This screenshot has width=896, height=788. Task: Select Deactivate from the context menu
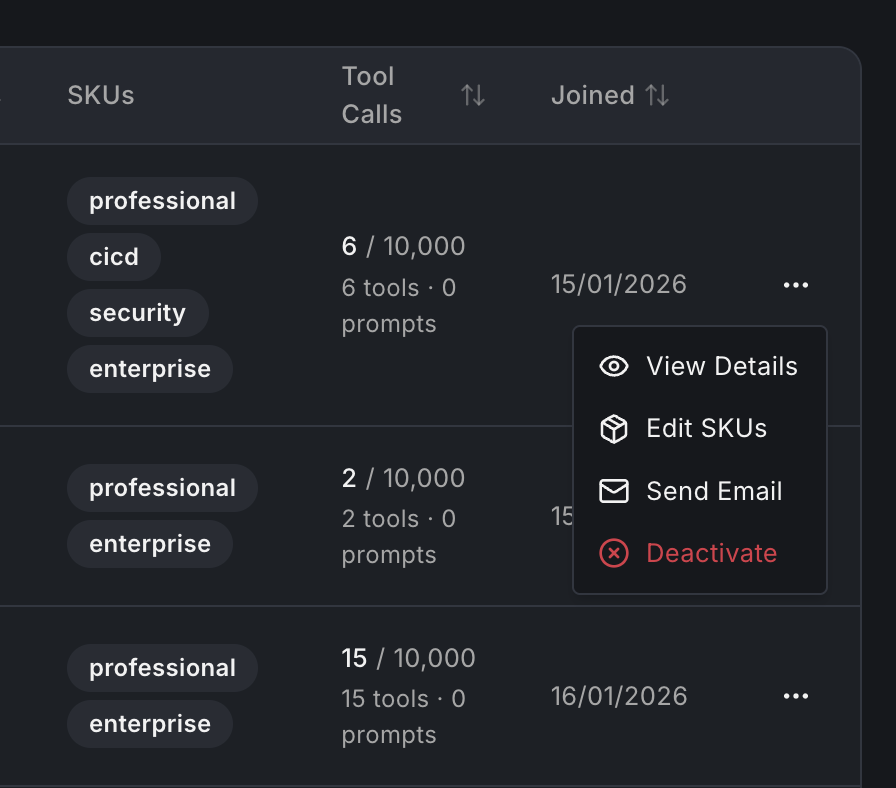711,553
